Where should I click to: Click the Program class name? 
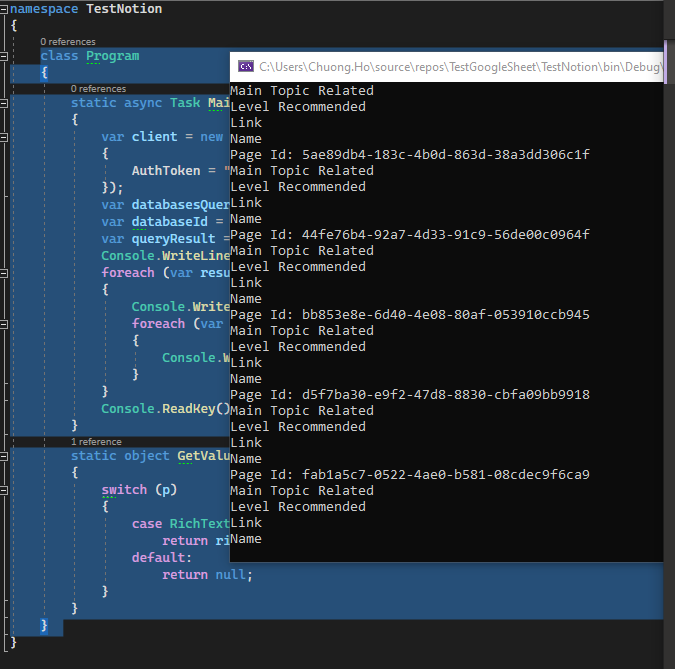click(112, 56)
